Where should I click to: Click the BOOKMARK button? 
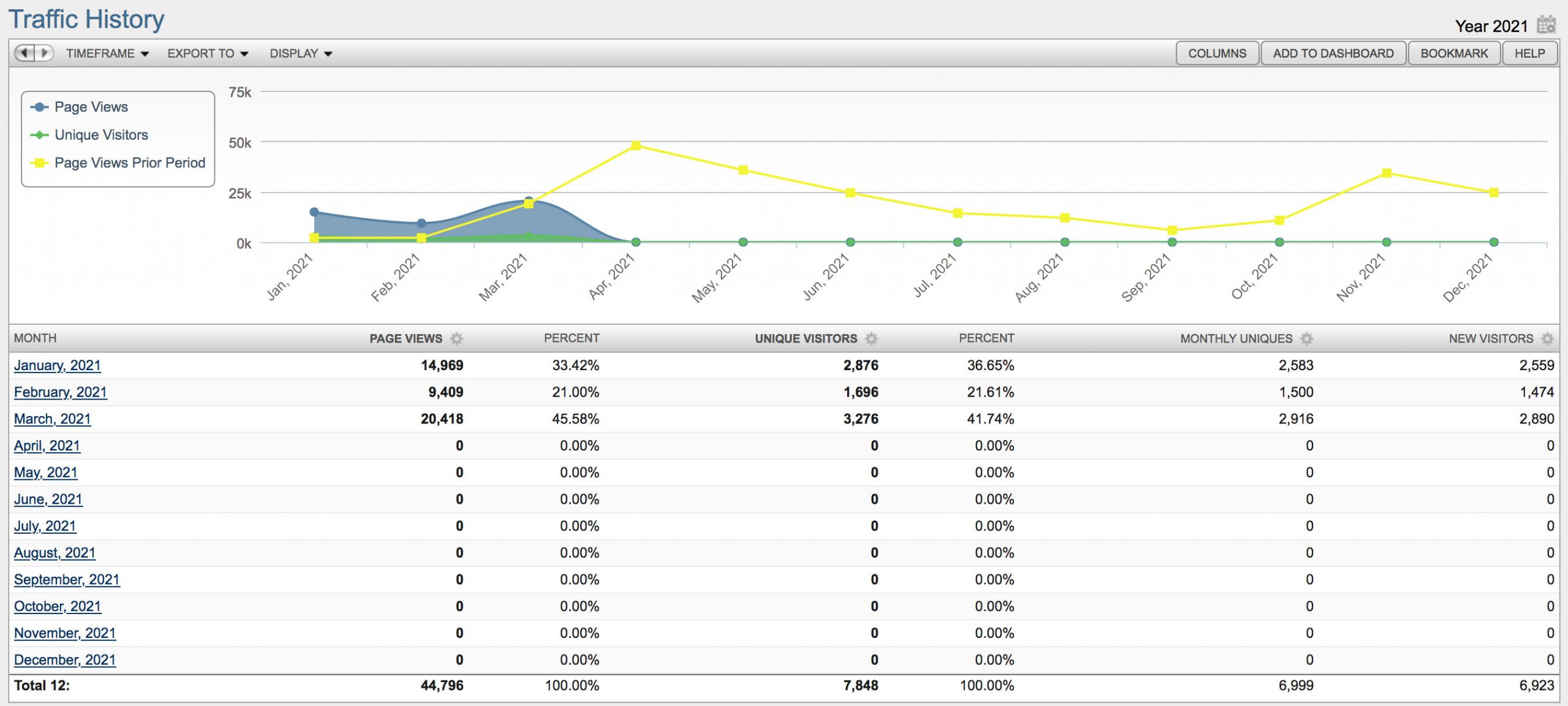[1454, 53]
